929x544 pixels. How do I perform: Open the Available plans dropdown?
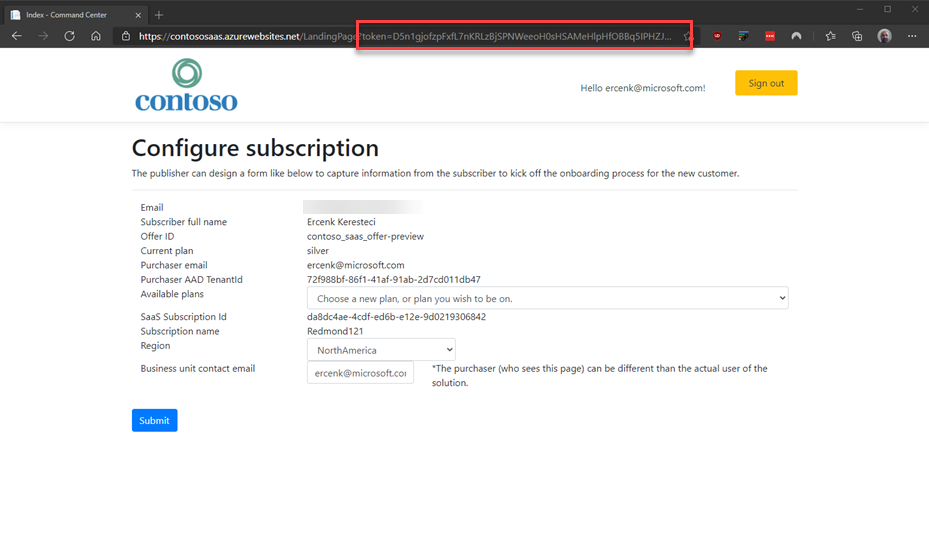click(547, 298)
